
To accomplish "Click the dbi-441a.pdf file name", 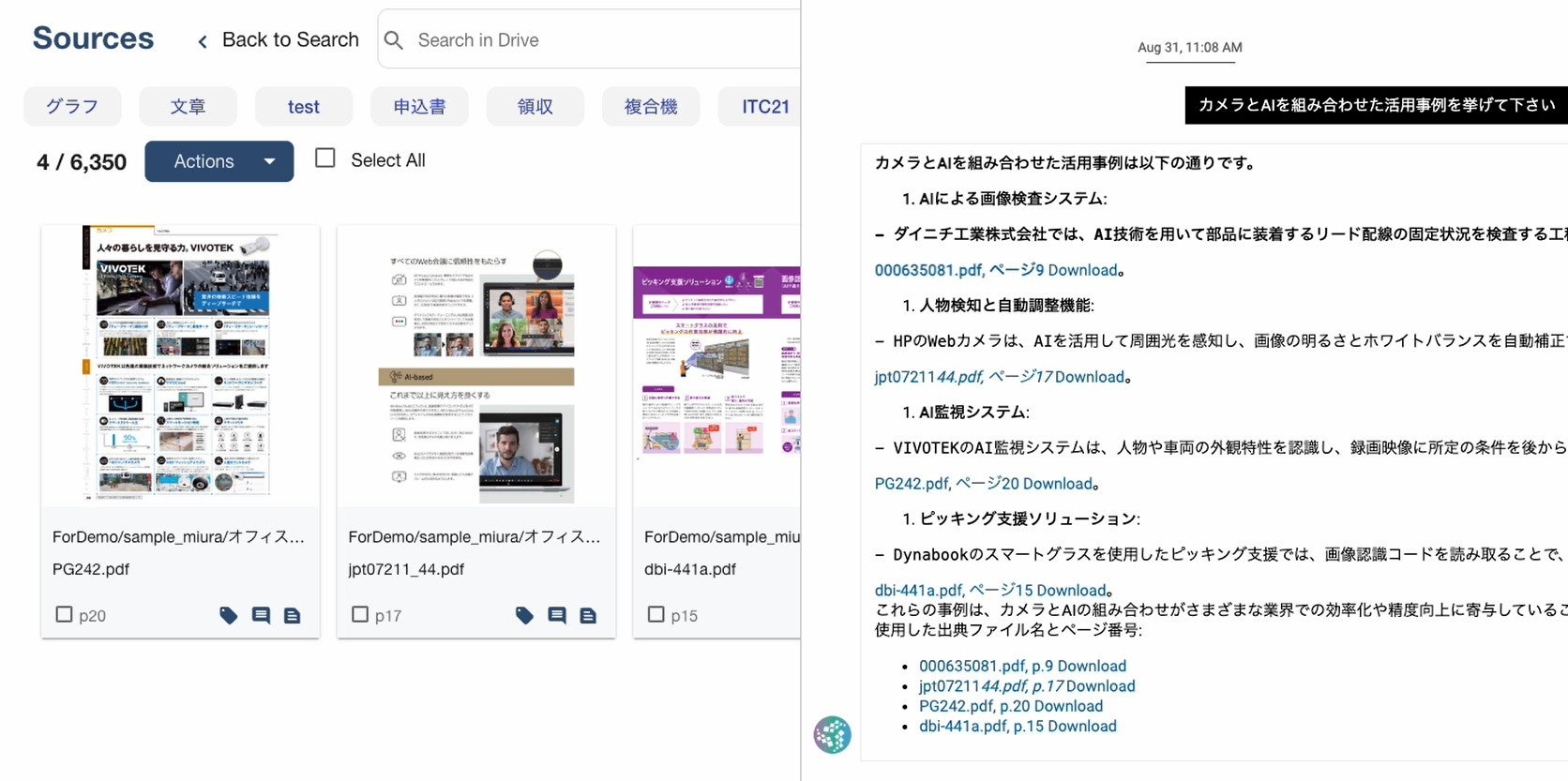I will [x=690, y=569].
